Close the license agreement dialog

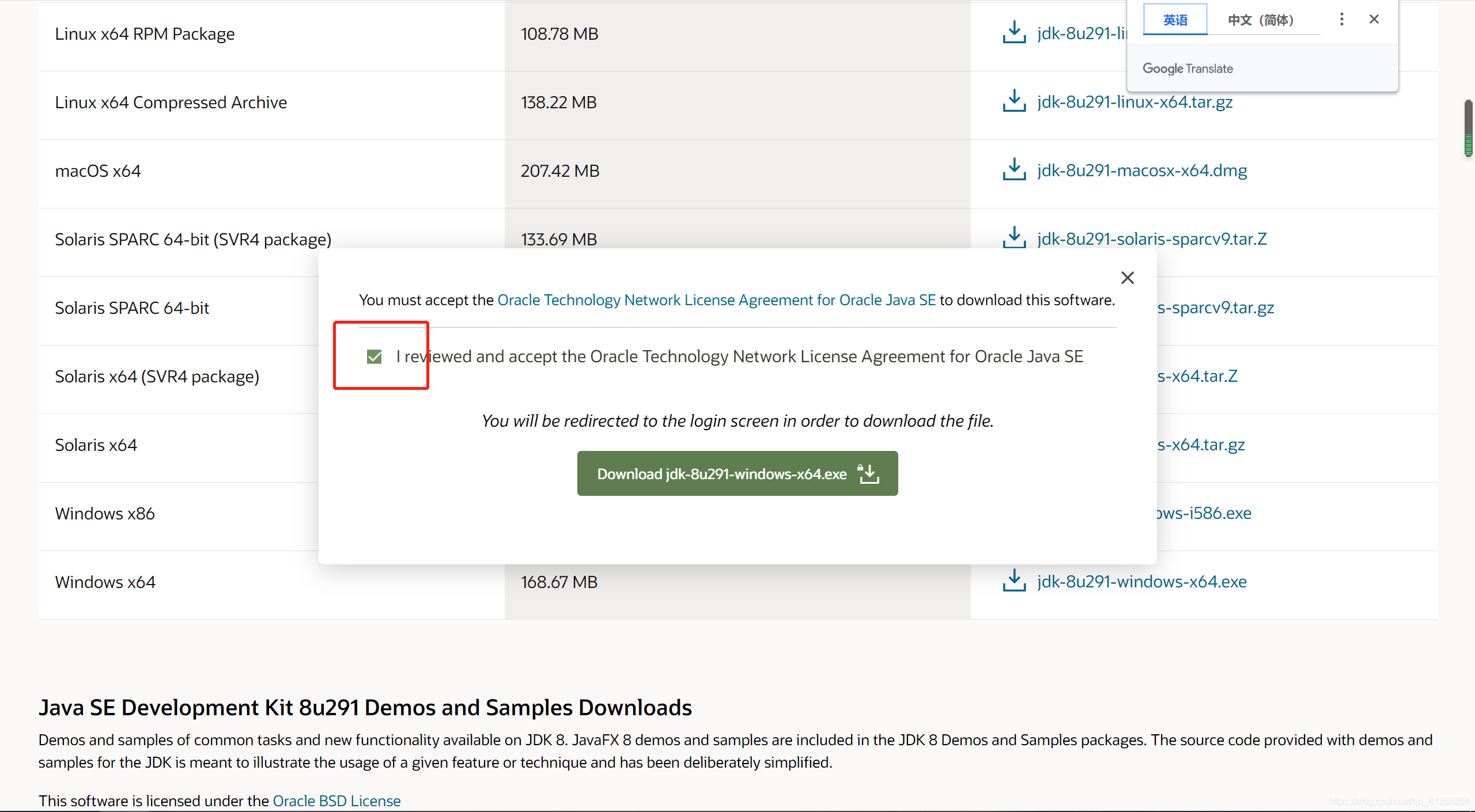tap(1127, 278)
